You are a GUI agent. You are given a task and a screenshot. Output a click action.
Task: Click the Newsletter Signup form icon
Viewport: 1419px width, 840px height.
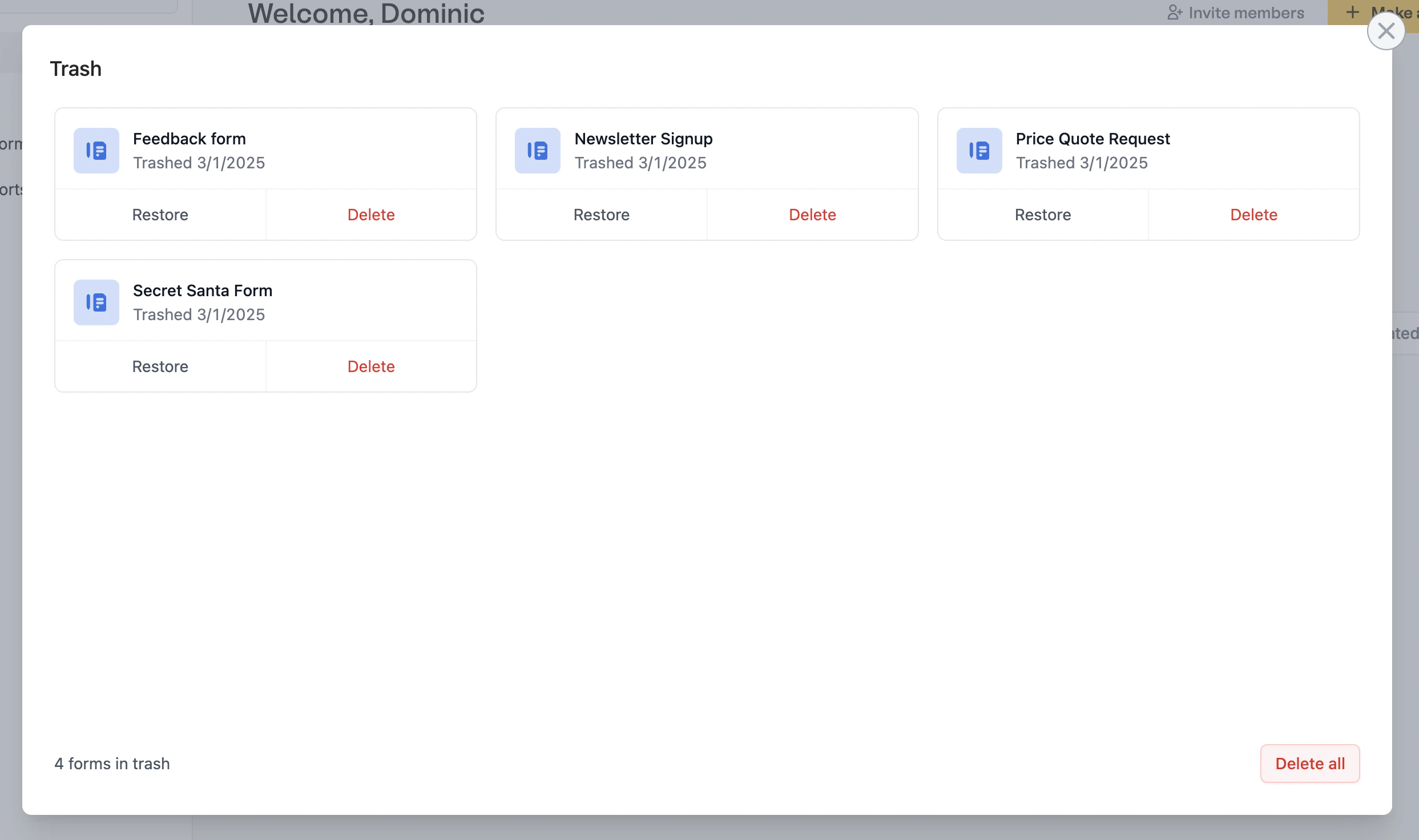tap(537, 151)
